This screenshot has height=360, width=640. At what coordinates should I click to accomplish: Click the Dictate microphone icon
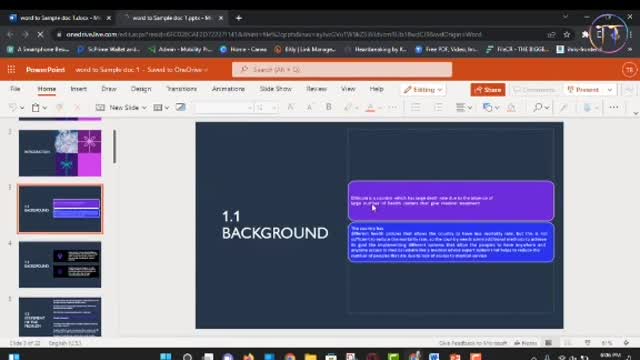pyautogui.click(x=587, y=107)
